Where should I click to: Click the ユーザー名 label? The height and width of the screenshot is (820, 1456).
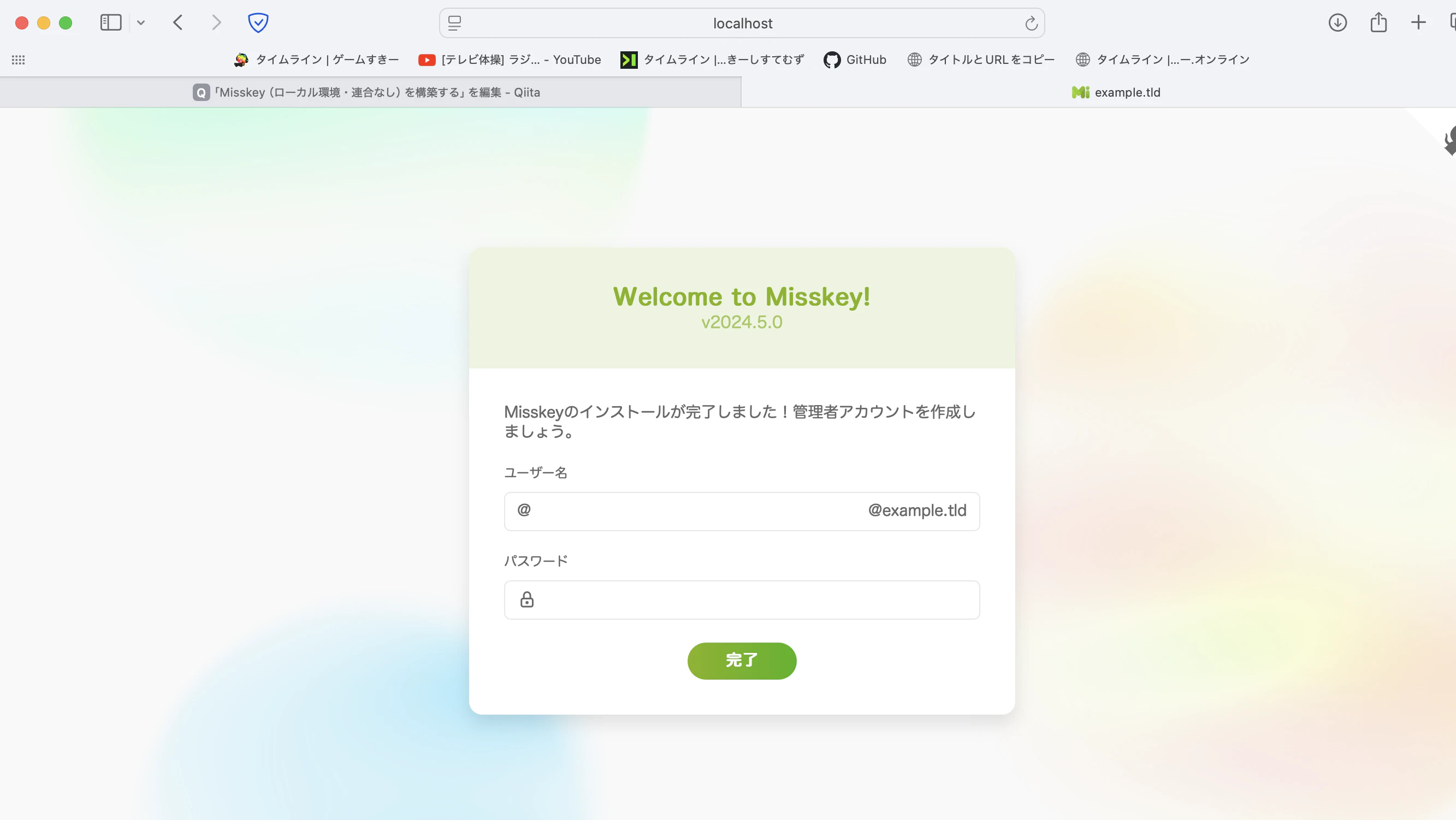coord(535,473)
